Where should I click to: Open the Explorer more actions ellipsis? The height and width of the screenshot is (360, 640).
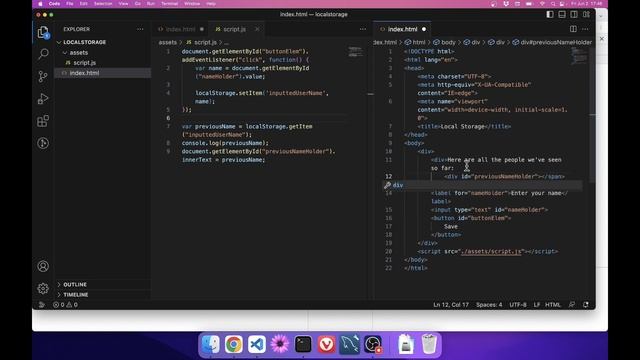[x=140, y=29]
